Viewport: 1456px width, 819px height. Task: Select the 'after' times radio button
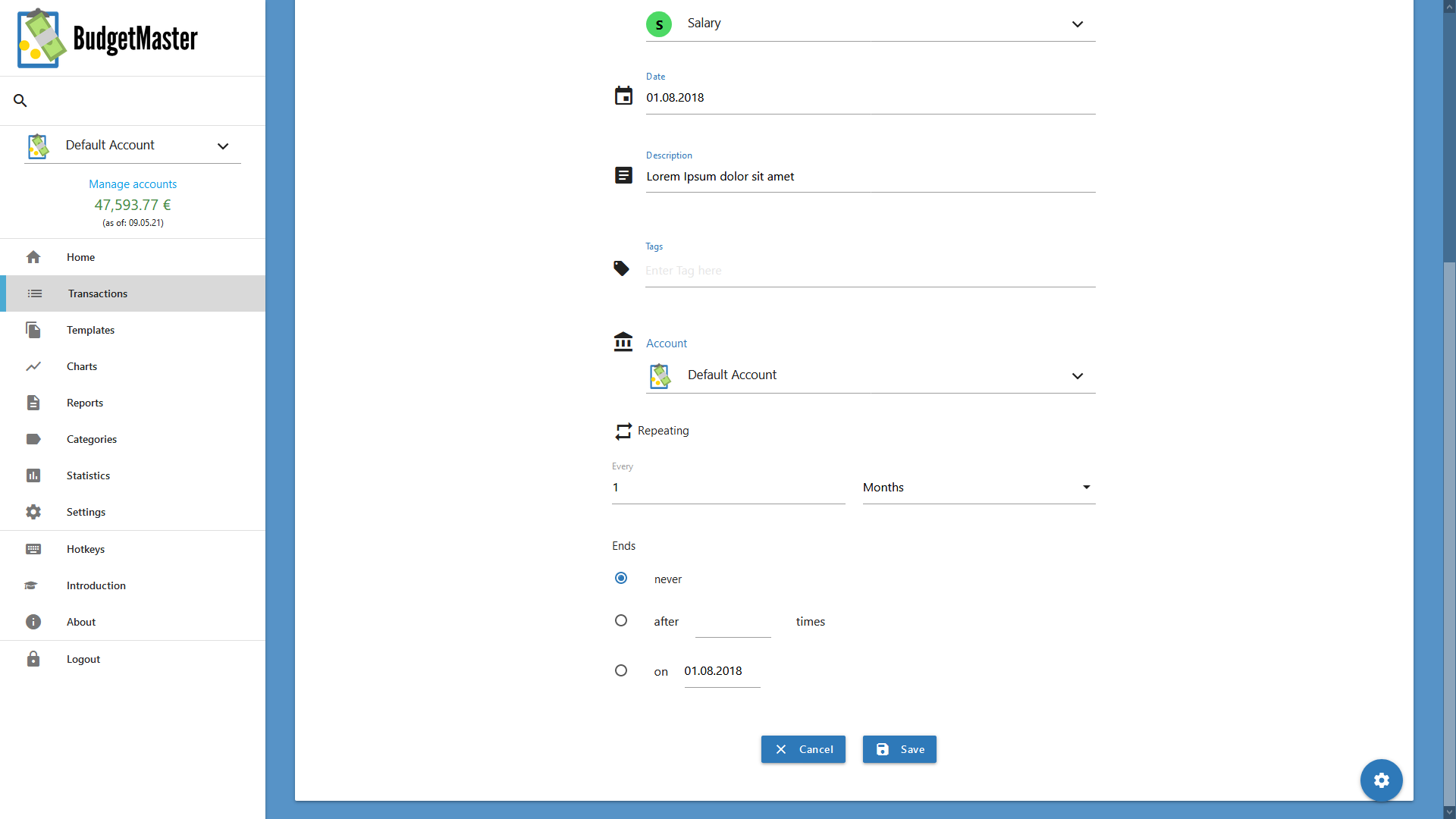tap(621, 620)
